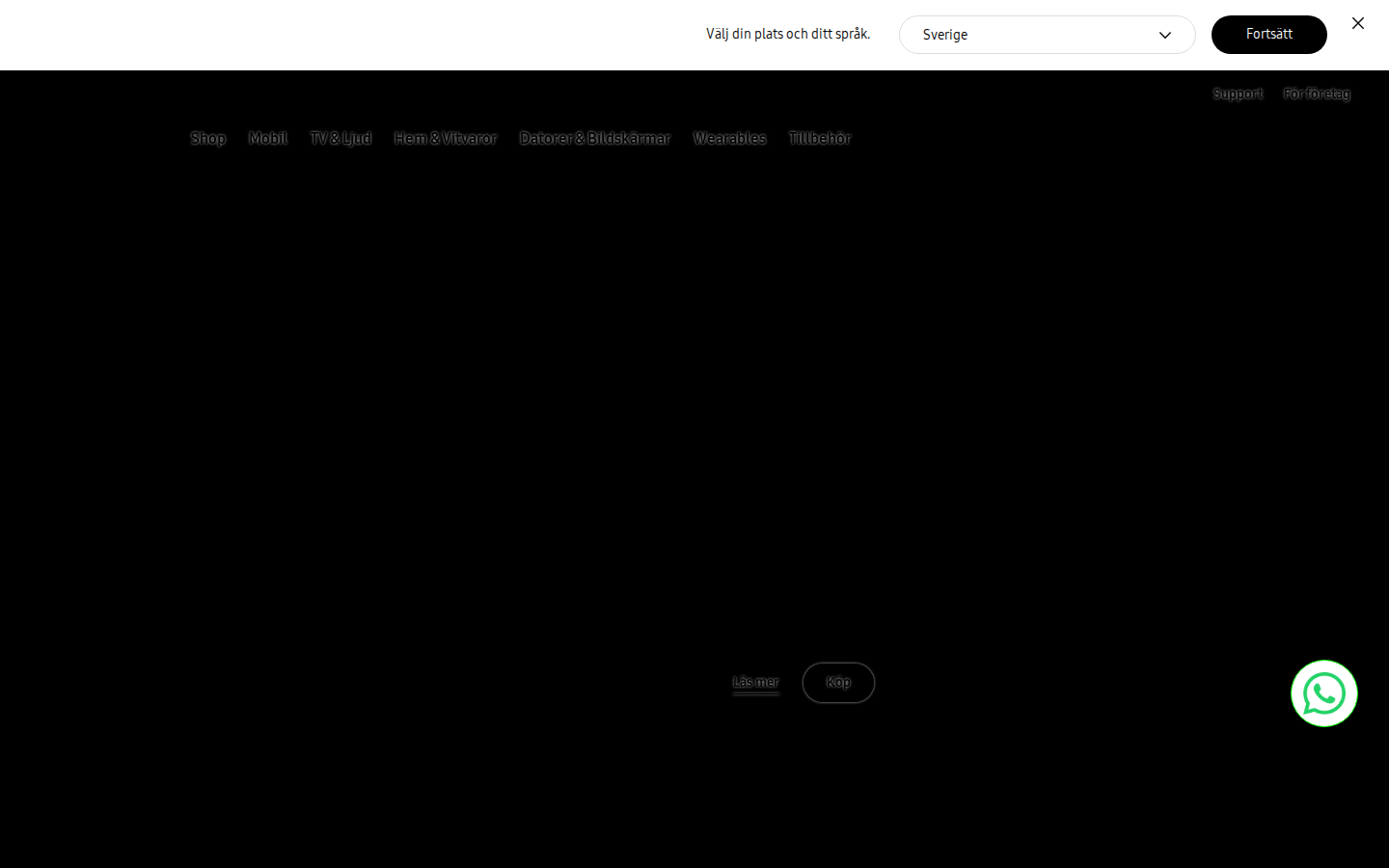Choose Tillbehör in the navigation bar

point(820,138)
